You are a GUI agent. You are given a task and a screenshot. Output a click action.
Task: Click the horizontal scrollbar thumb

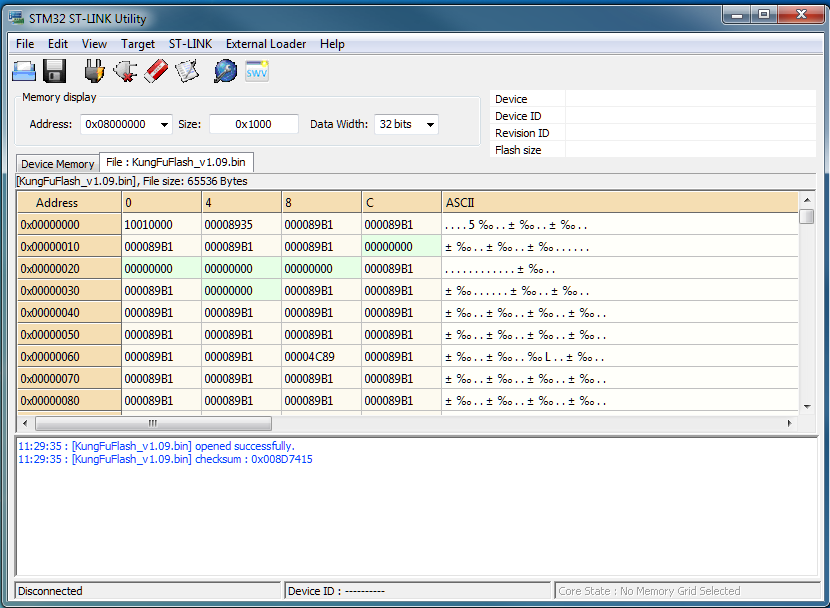click(x=153, y=423)
